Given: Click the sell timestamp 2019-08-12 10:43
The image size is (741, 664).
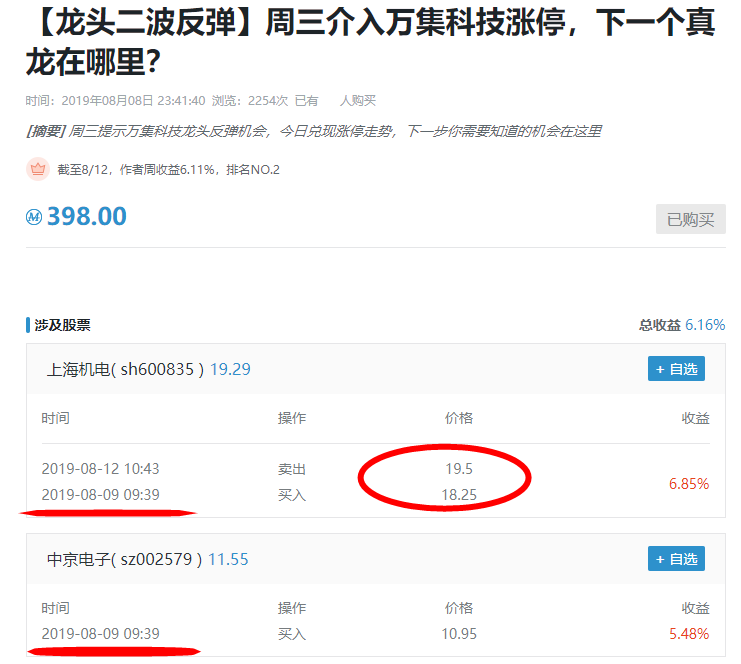Looking at the screenshot, I should point(100,469).
